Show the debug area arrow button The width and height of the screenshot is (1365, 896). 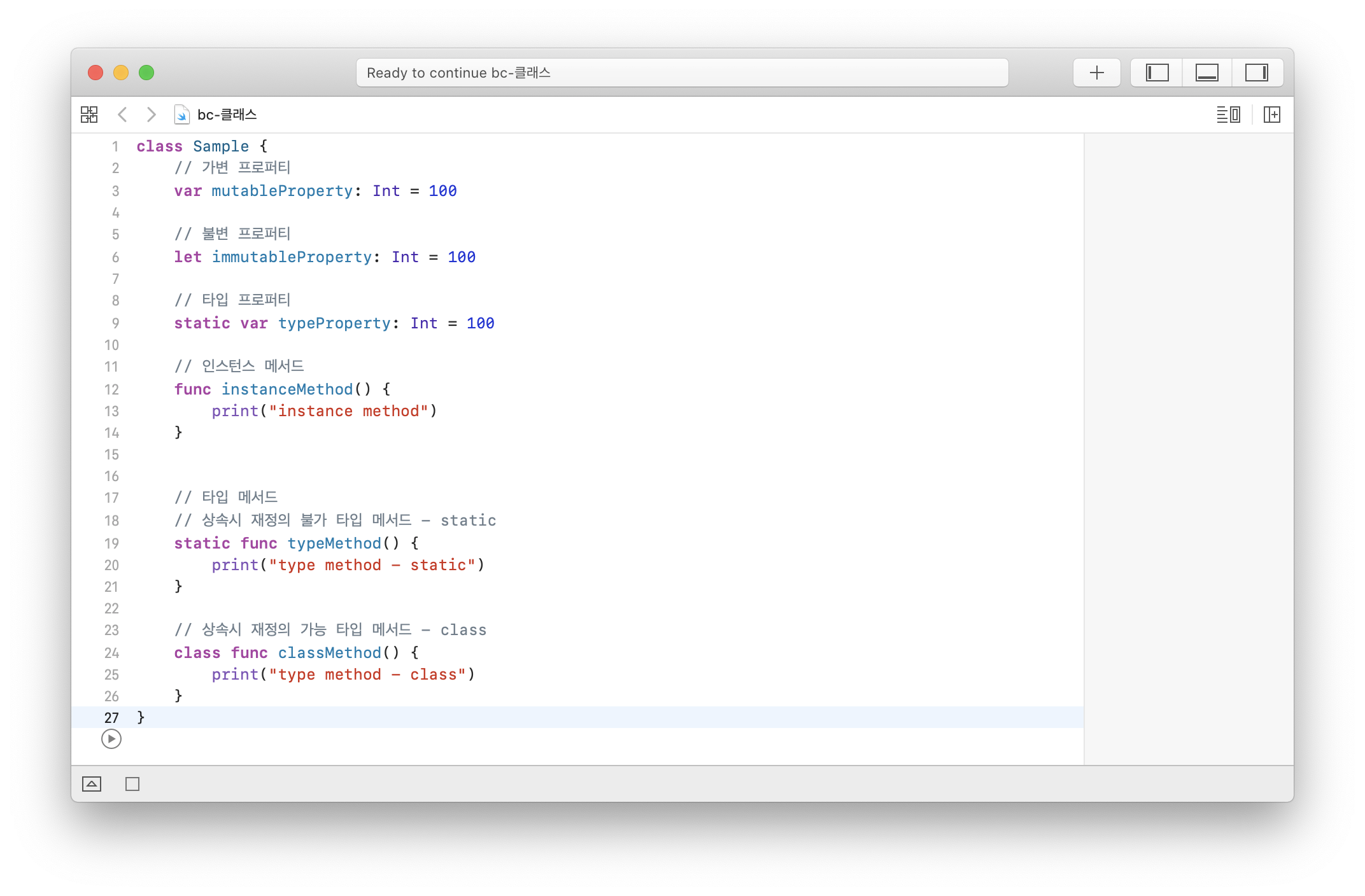(92, 784)
